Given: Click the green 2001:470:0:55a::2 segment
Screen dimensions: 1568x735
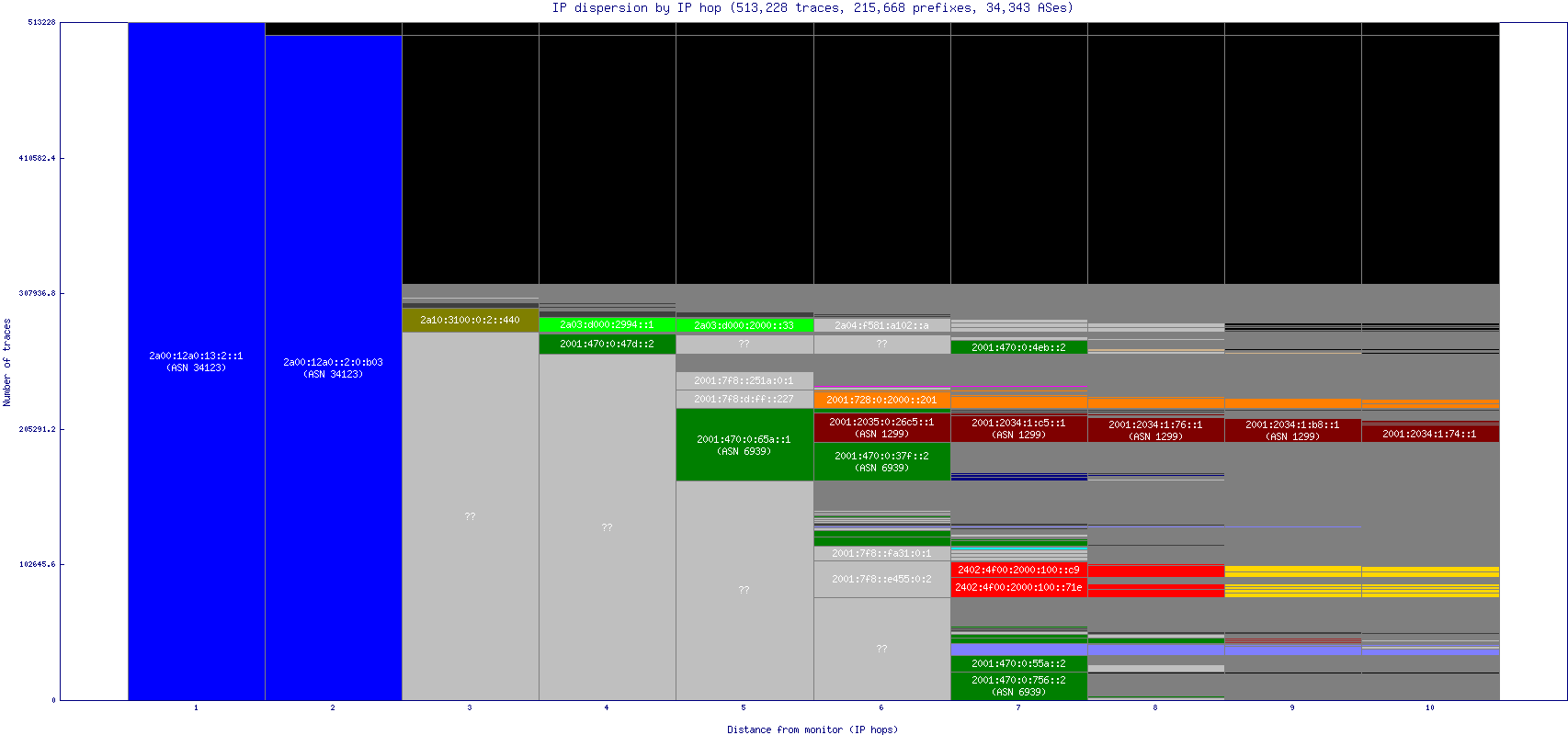Looking at the screenshot, I should click(x=1018, y=663).
